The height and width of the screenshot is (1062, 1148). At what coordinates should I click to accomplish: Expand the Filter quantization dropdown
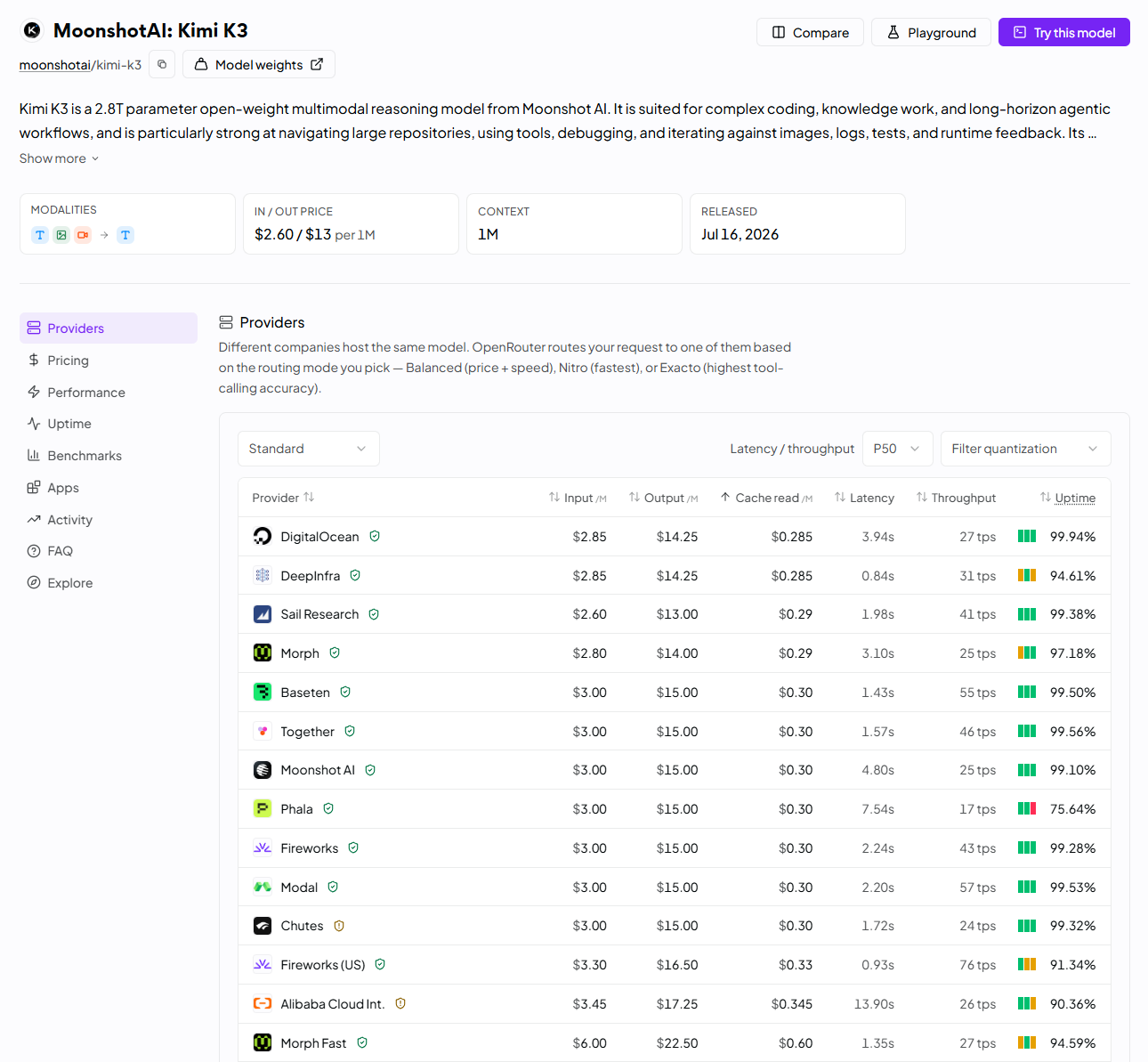1025,449
